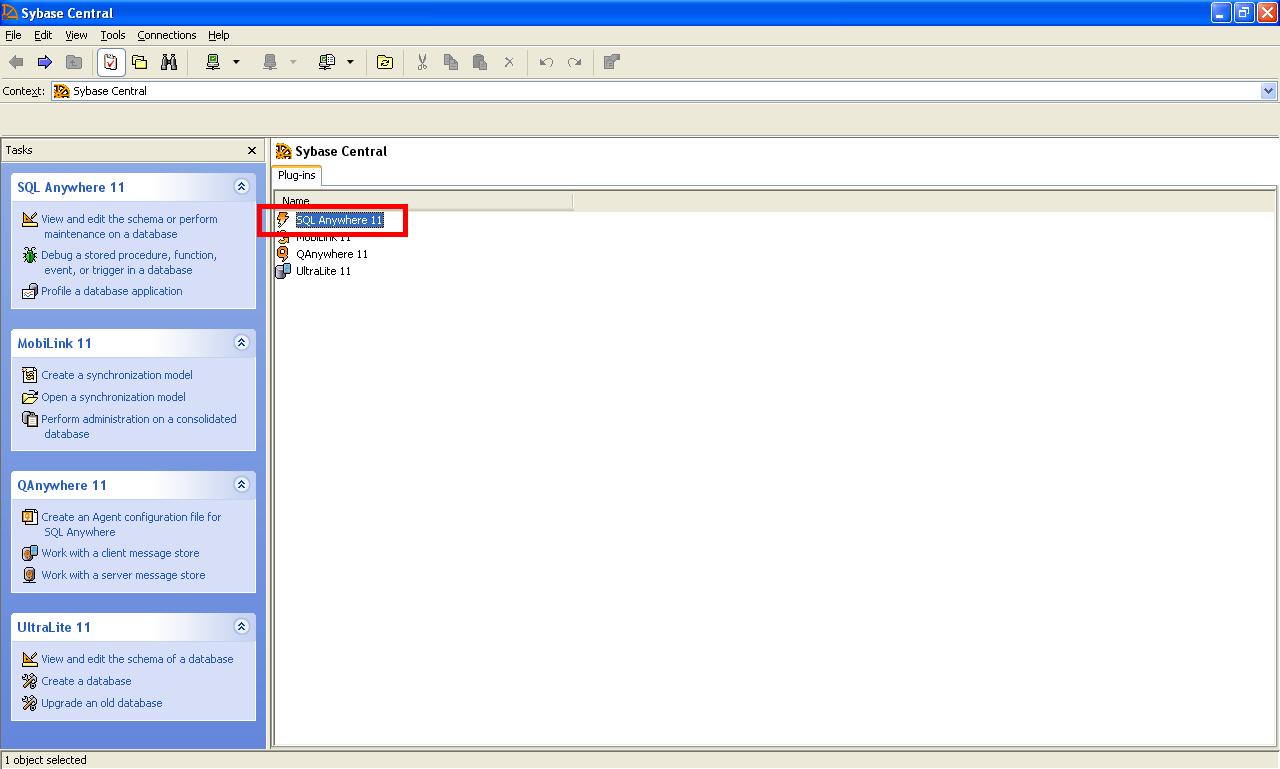Collapse the SQL Anywhere 11 task section

(241, 186)
